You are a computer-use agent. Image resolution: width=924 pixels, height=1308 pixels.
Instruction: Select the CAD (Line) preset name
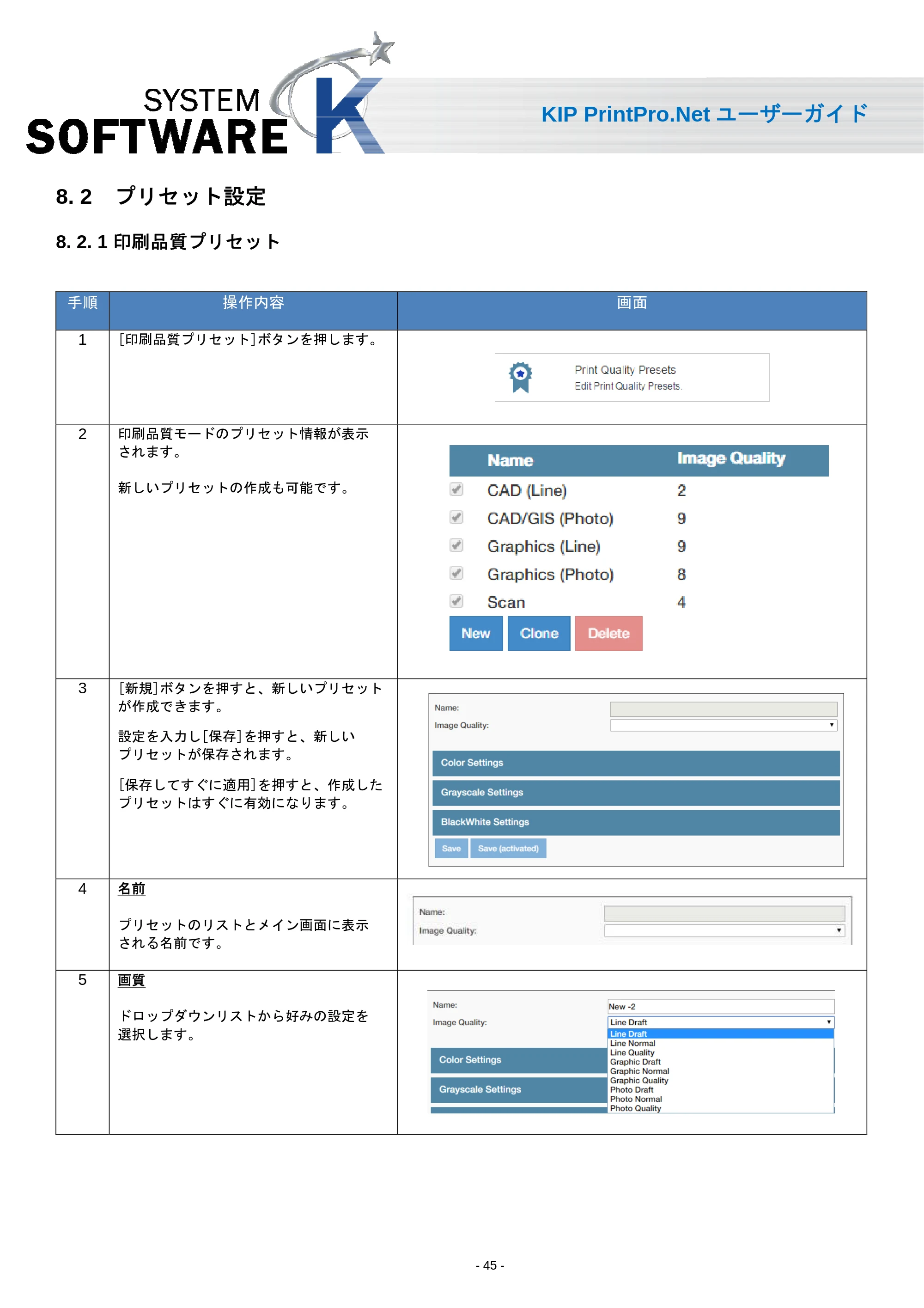click(x=527, y=490)
